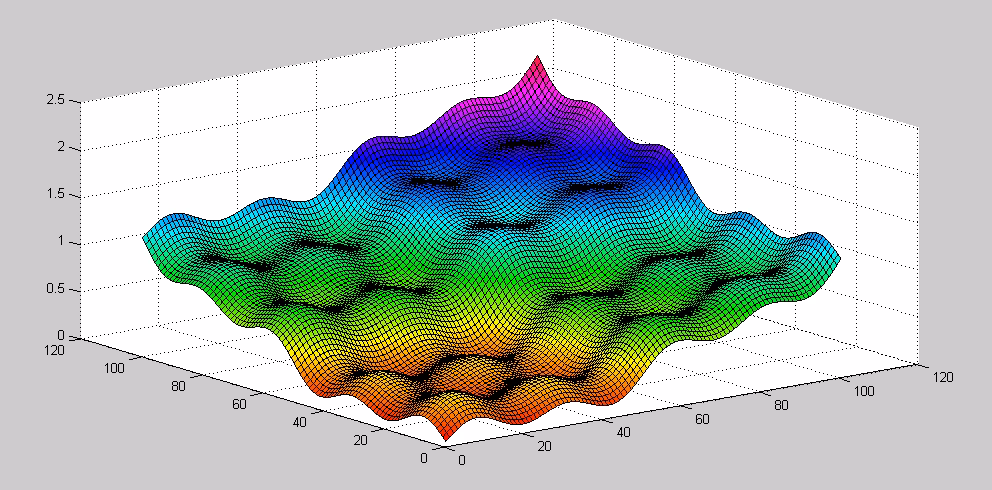Select the 40 label on the left-side axis
992x490 pixels.
click(301, 422)
